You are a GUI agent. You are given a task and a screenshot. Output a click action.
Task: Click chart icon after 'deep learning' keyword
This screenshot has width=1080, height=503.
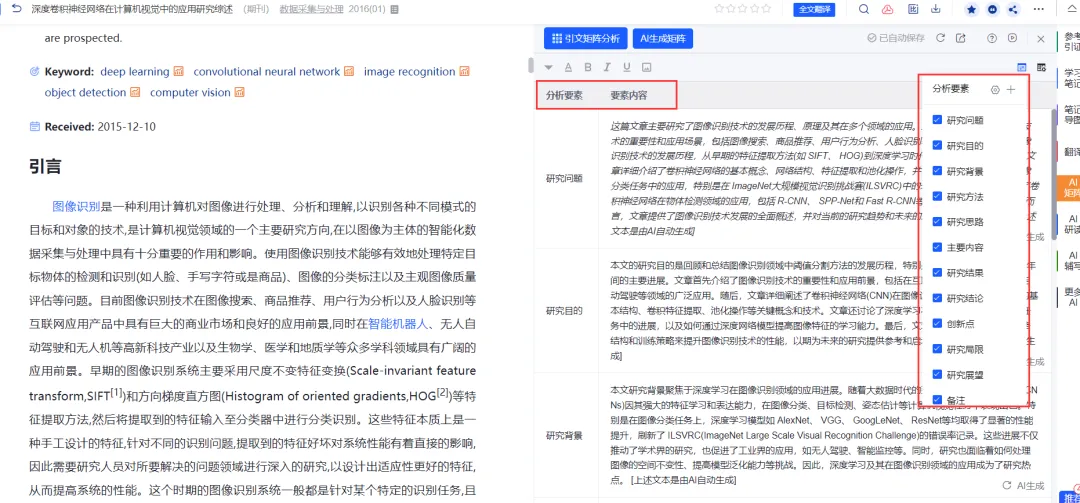pyautogui.click(x=178, y=72)
